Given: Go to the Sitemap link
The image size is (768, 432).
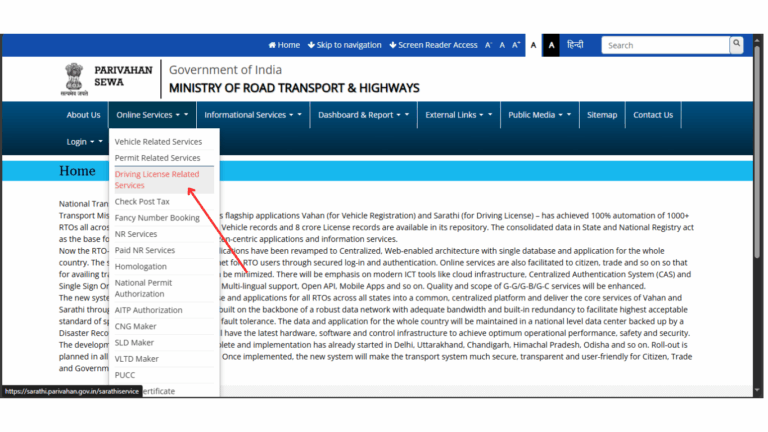Looking at the screenshot, I should click(x=602, y=115).
